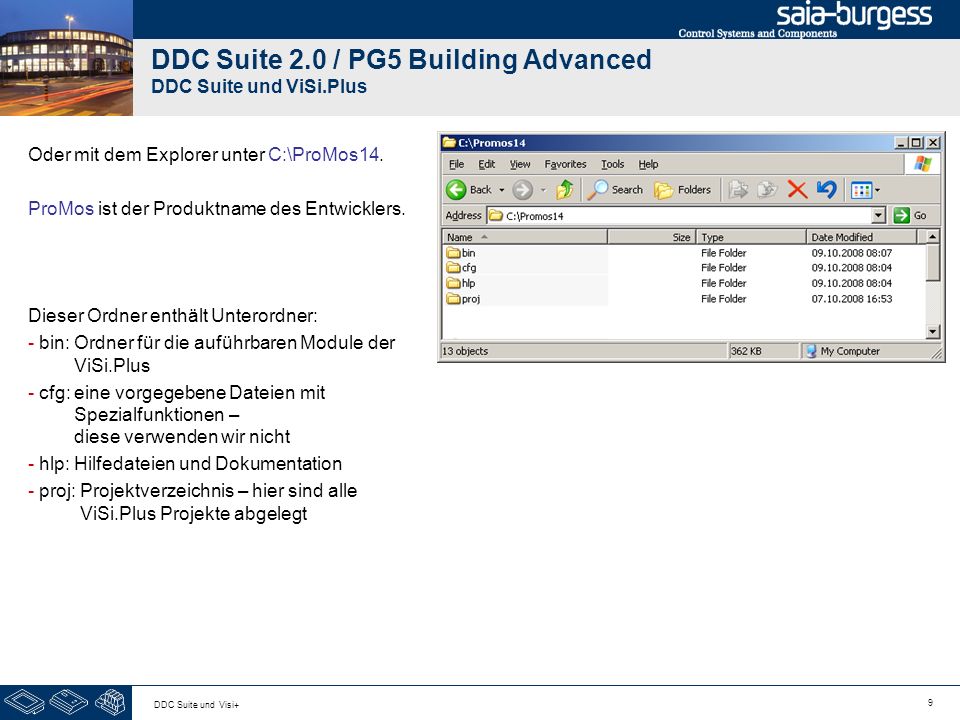Open the Back history dropdown arrow
The width and height of the screenshot is (960, 720).
(x=501, y=190)
